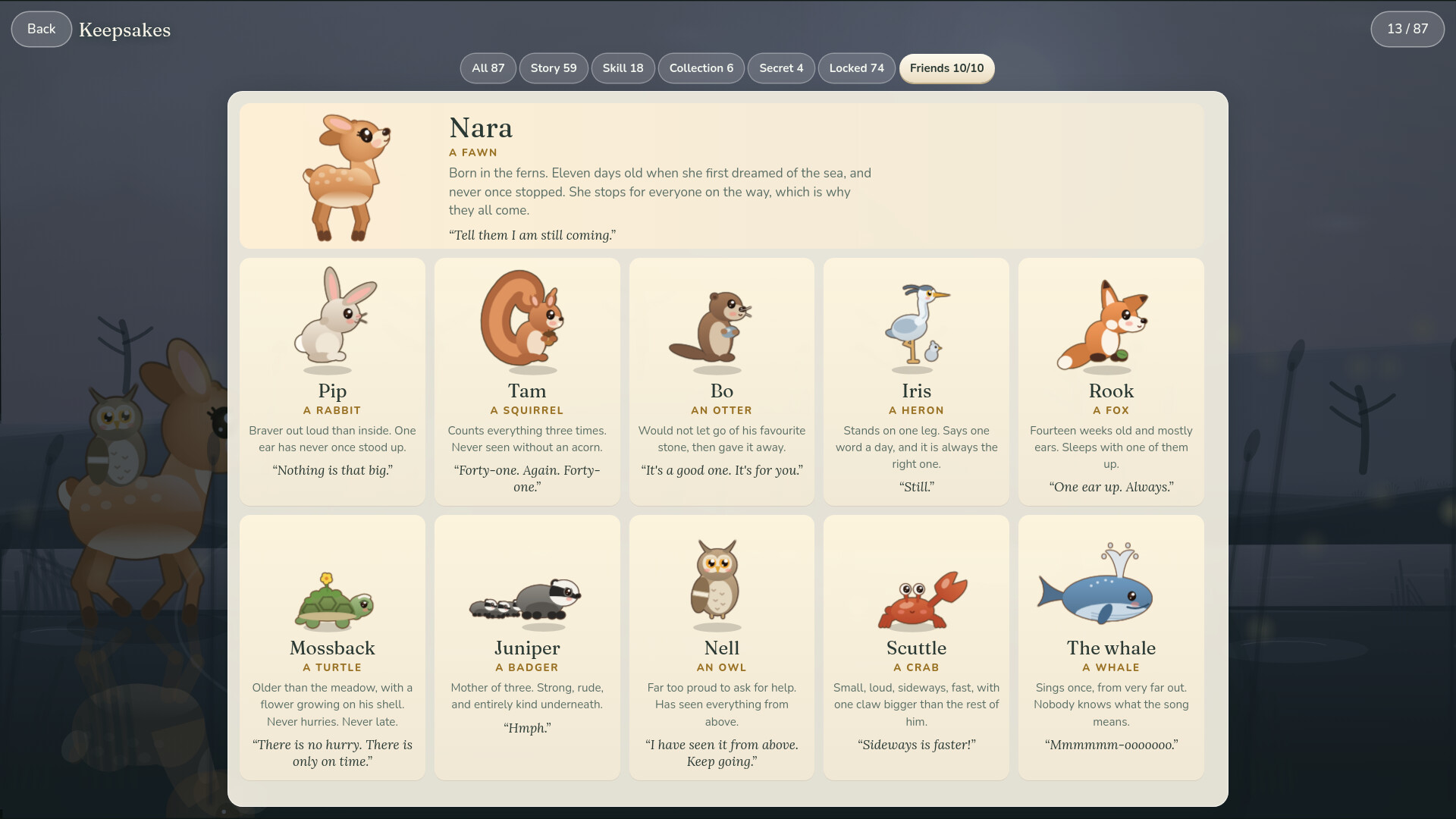
Task: Click Mossback the turtle illustration
Action: click(334, 601)
